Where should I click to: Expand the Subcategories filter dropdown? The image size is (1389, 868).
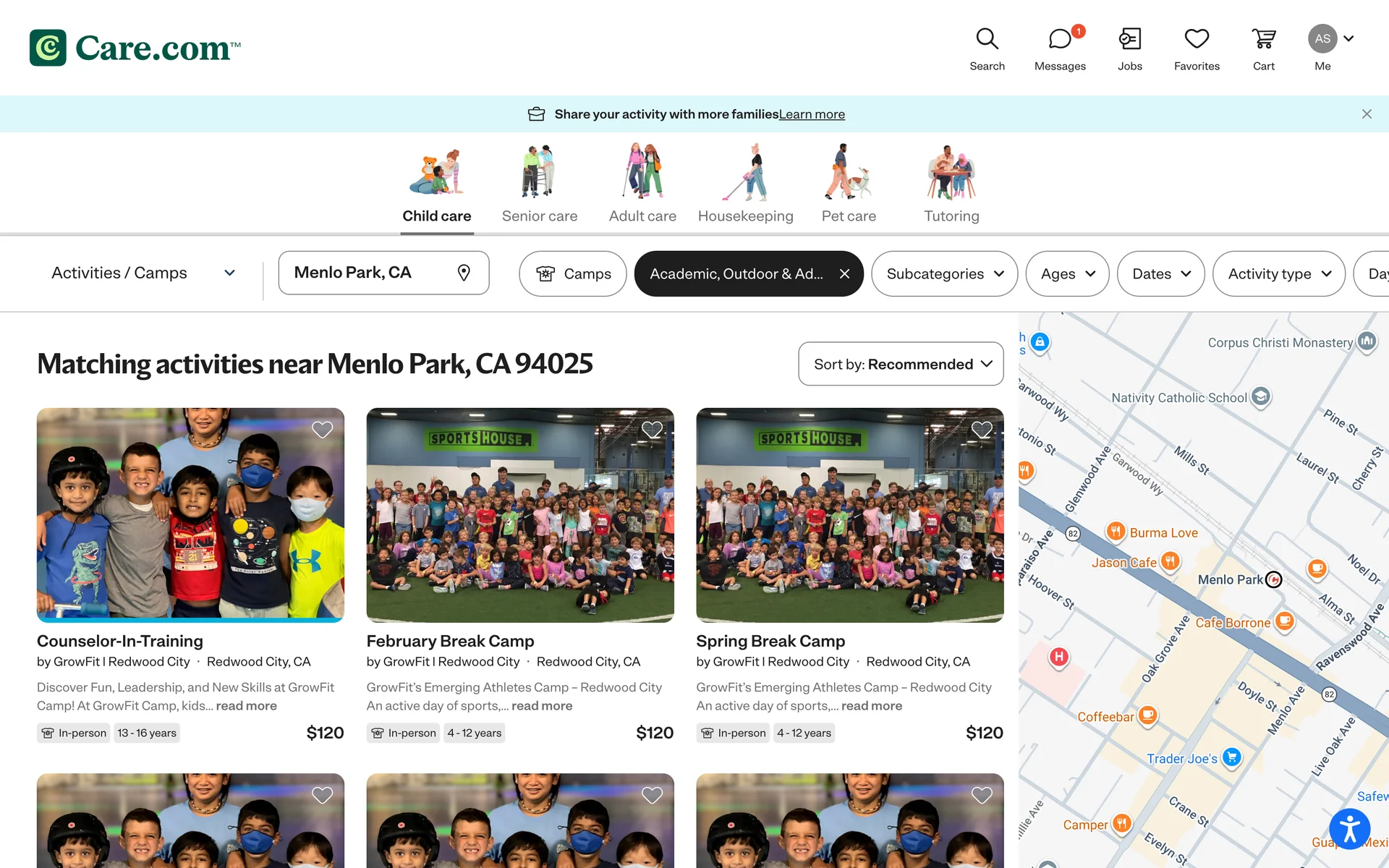[944, 273]
